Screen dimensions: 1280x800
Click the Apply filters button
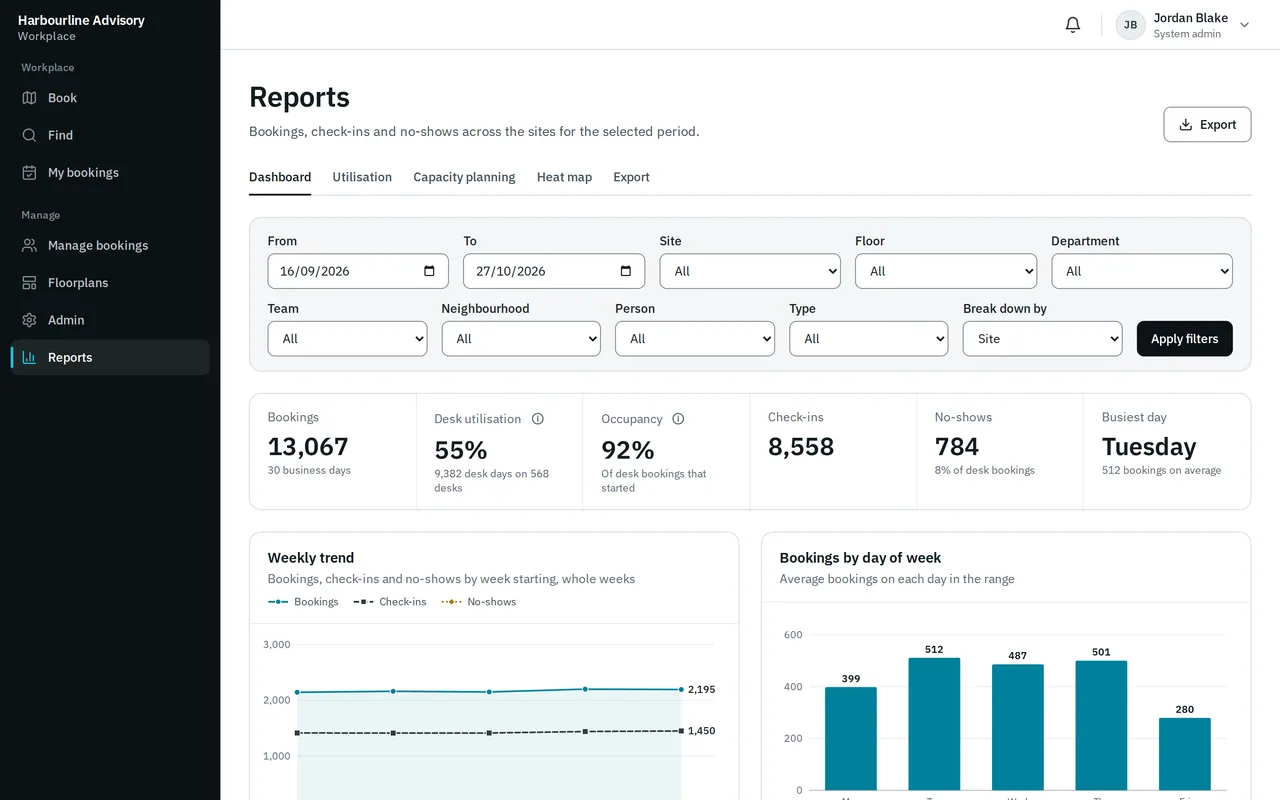1185,339
